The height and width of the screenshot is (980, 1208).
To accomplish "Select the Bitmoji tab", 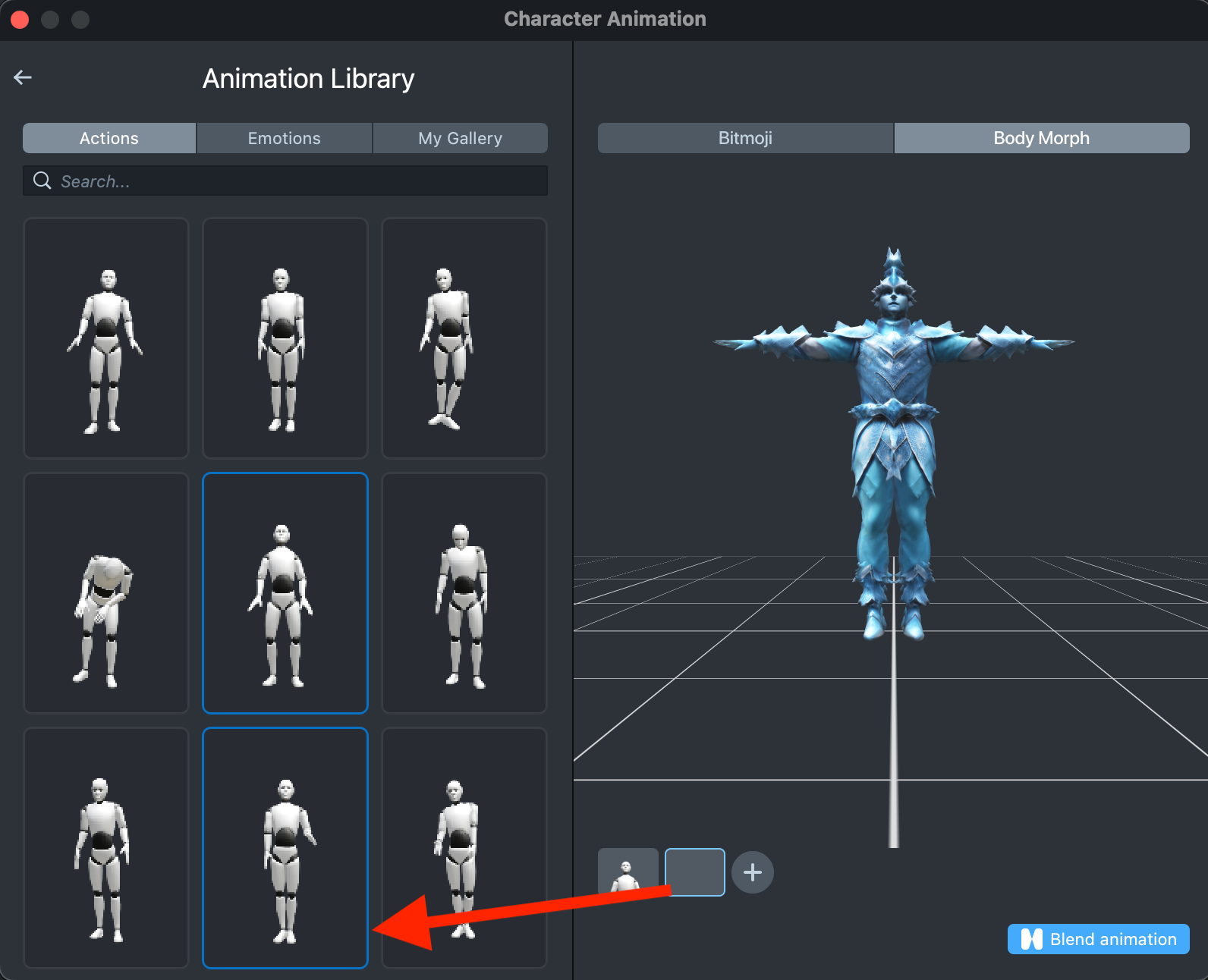I will coord(745,138).
